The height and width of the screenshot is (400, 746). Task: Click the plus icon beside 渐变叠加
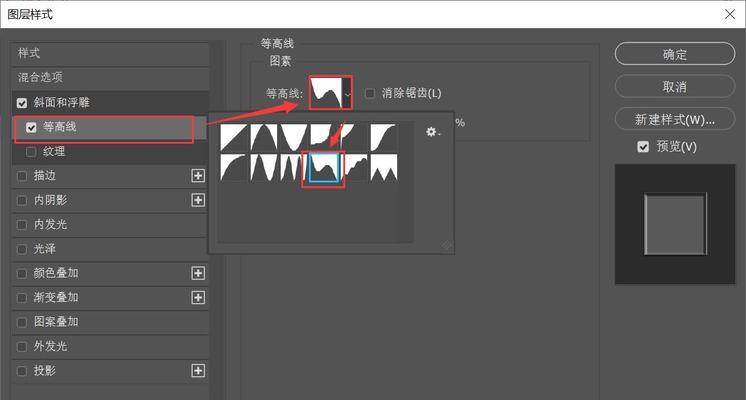198,298
